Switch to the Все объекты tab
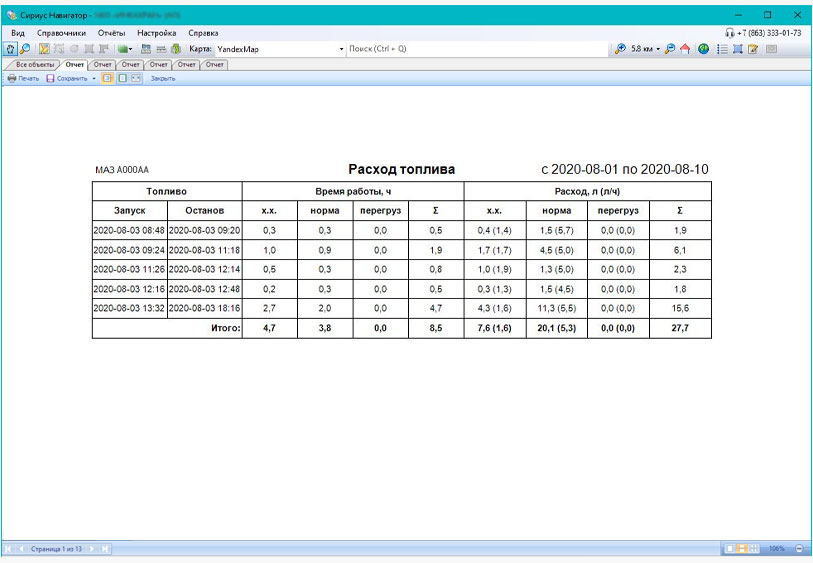The height and width of the screenshot is (563, 813). (34, 64)
